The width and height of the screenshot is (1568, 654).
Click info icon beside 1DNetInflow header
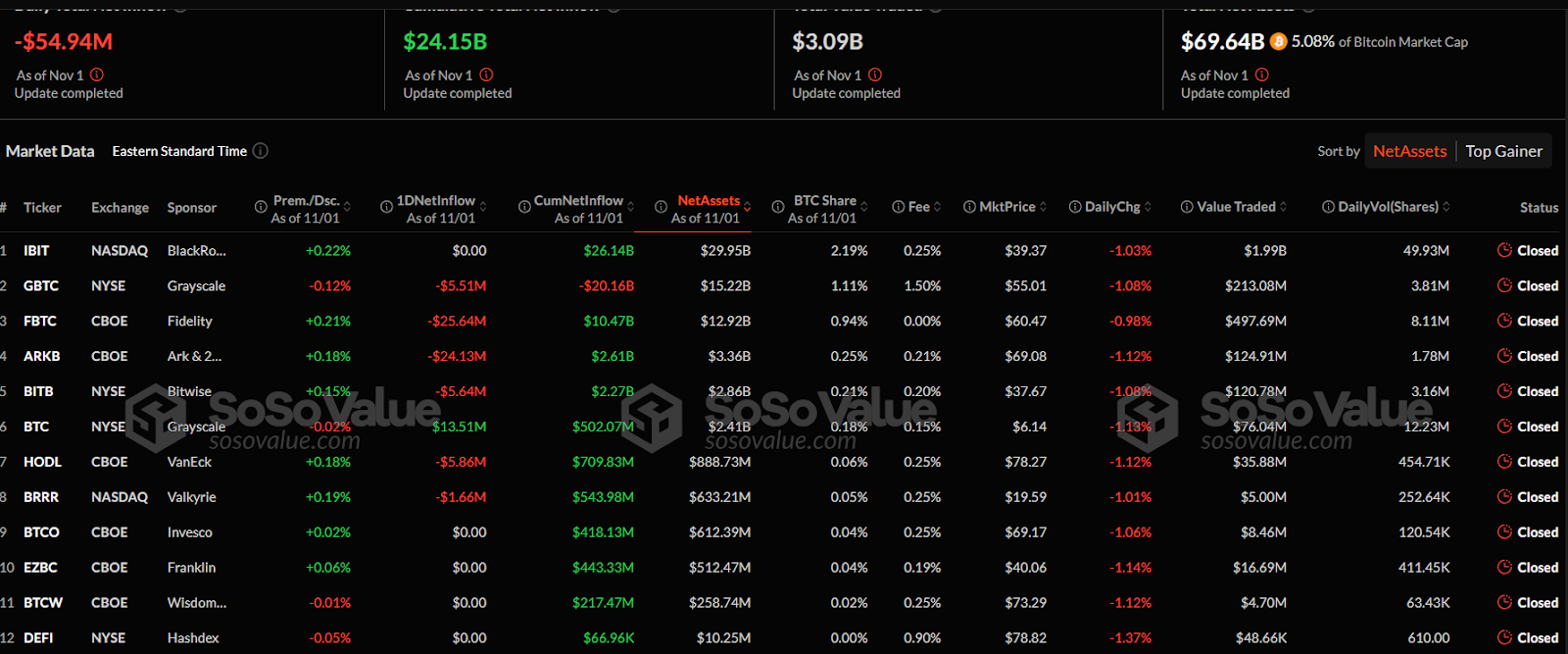point(386,207)
